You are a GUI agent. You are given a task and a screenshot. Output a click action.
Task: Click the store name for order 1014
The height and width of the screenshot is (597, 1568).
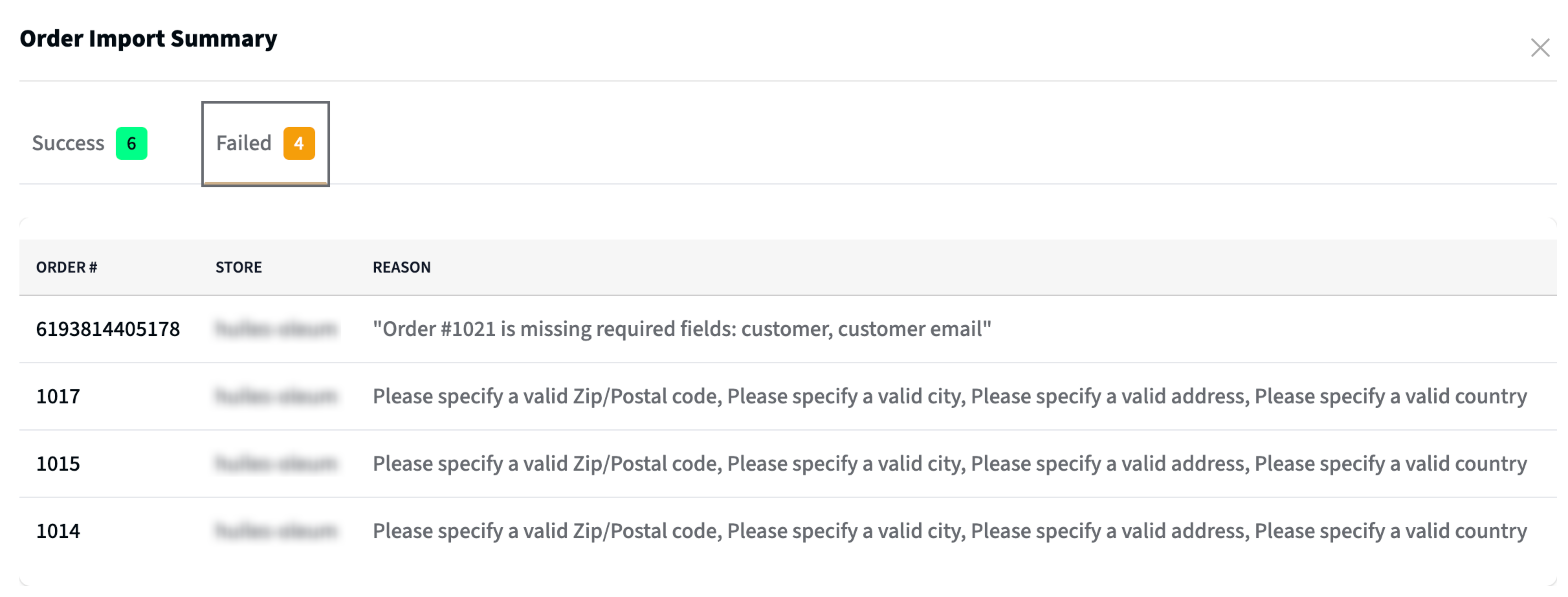(276, 531)
